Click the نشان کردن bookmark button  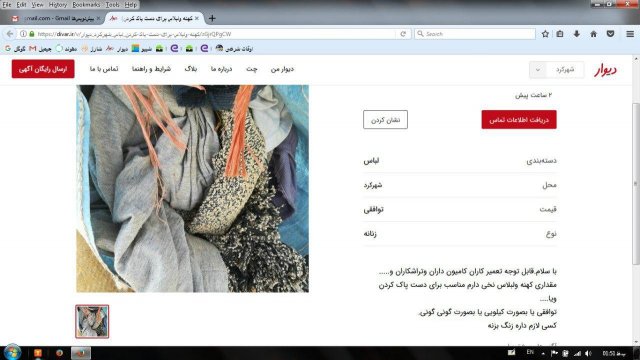click(385, 120)
